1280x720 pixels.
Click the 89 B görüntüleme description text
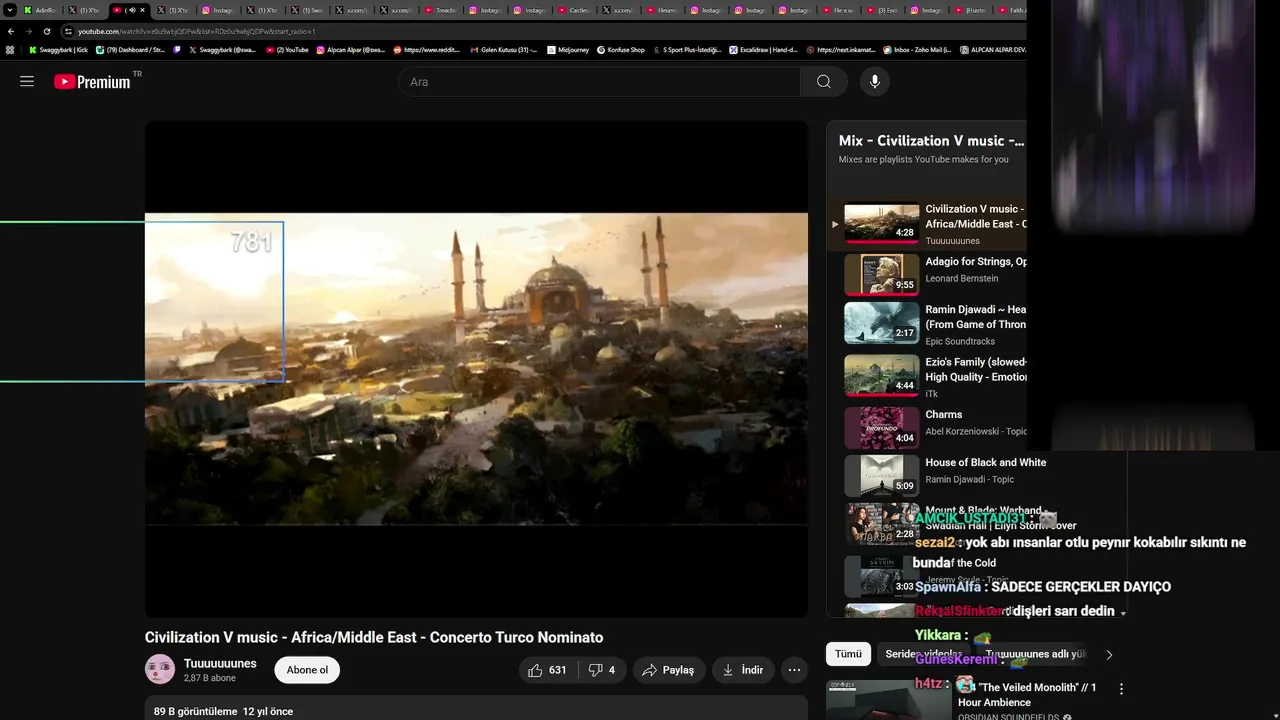tap(223, 711)
